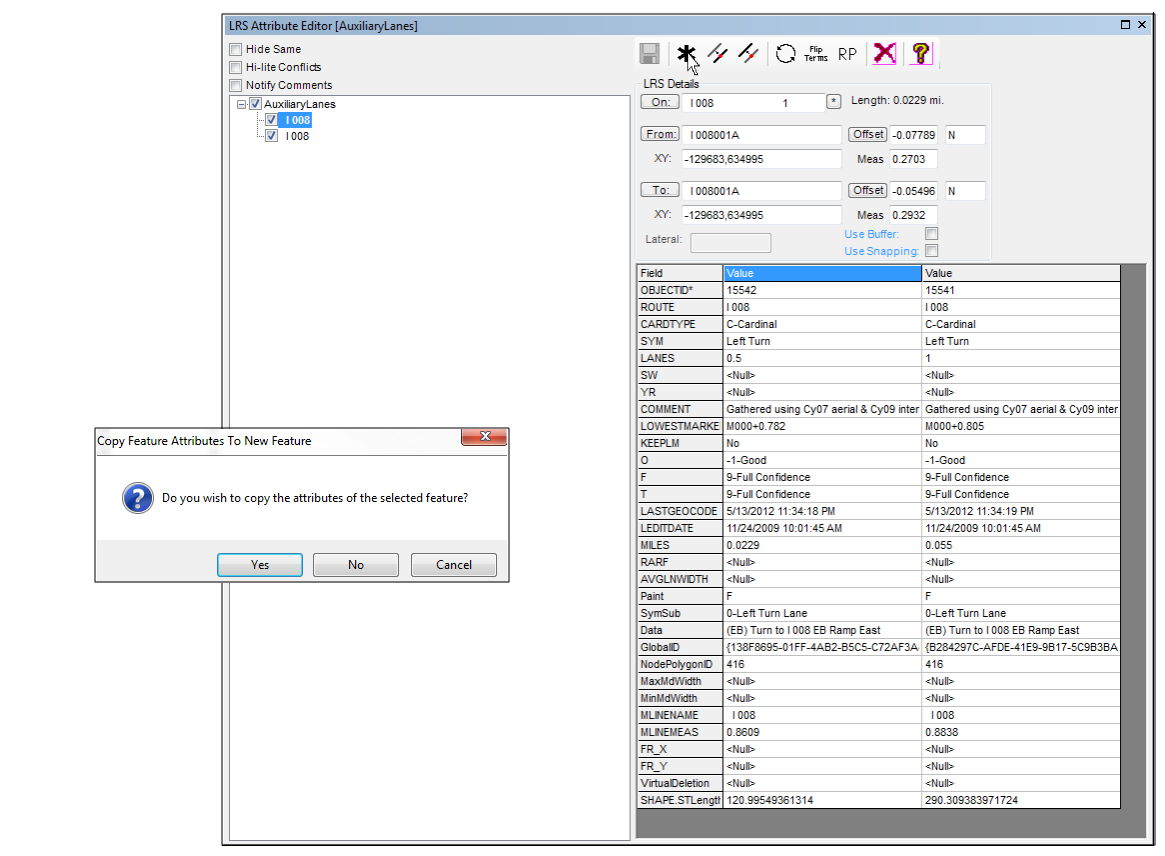The image size is (1165, 856).
Task: Activate the Flip Terms tool
Action: [815, 53]
